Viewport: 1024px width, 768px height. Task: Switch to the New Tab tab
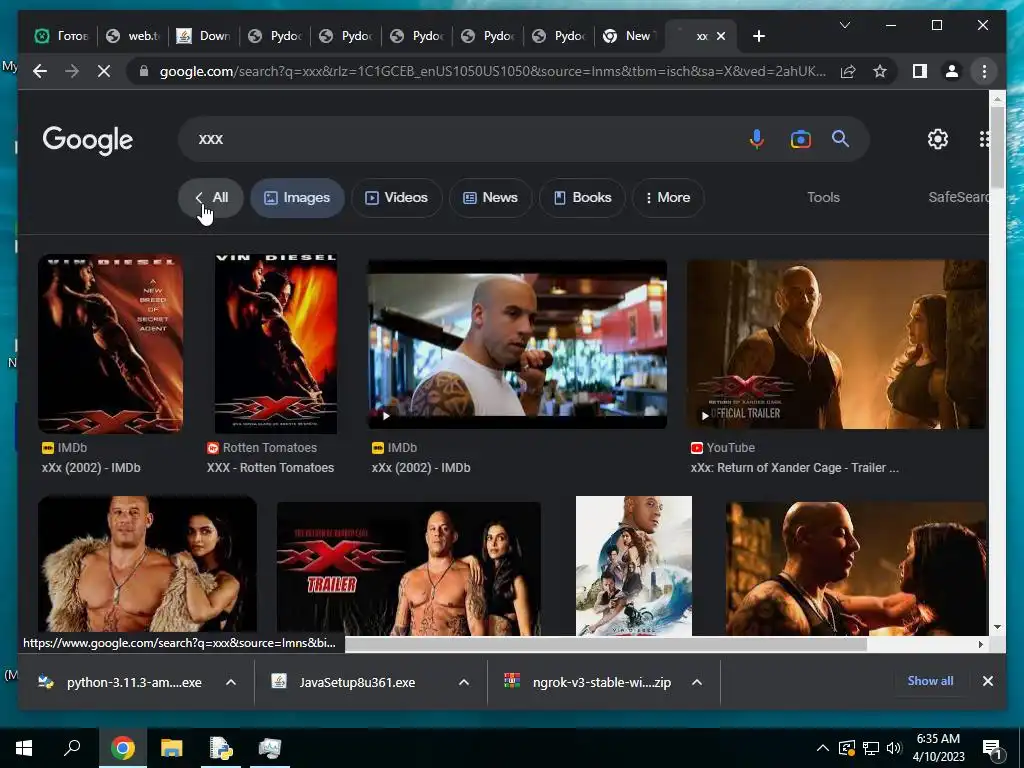pyautogui.click(x=630, y=36)
